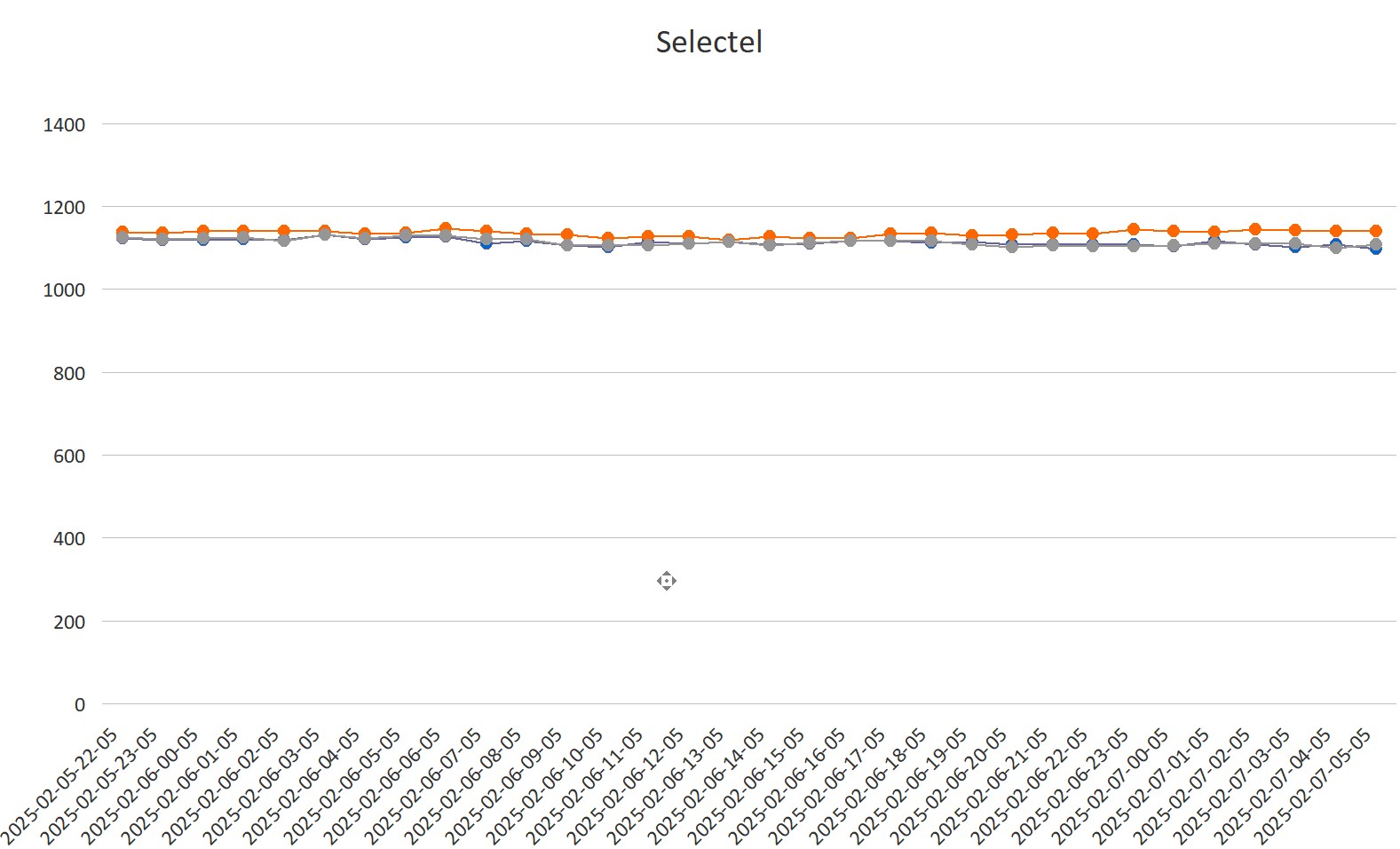Click the "Selectel" chart title
The image size is (1400, 849).
708,42
